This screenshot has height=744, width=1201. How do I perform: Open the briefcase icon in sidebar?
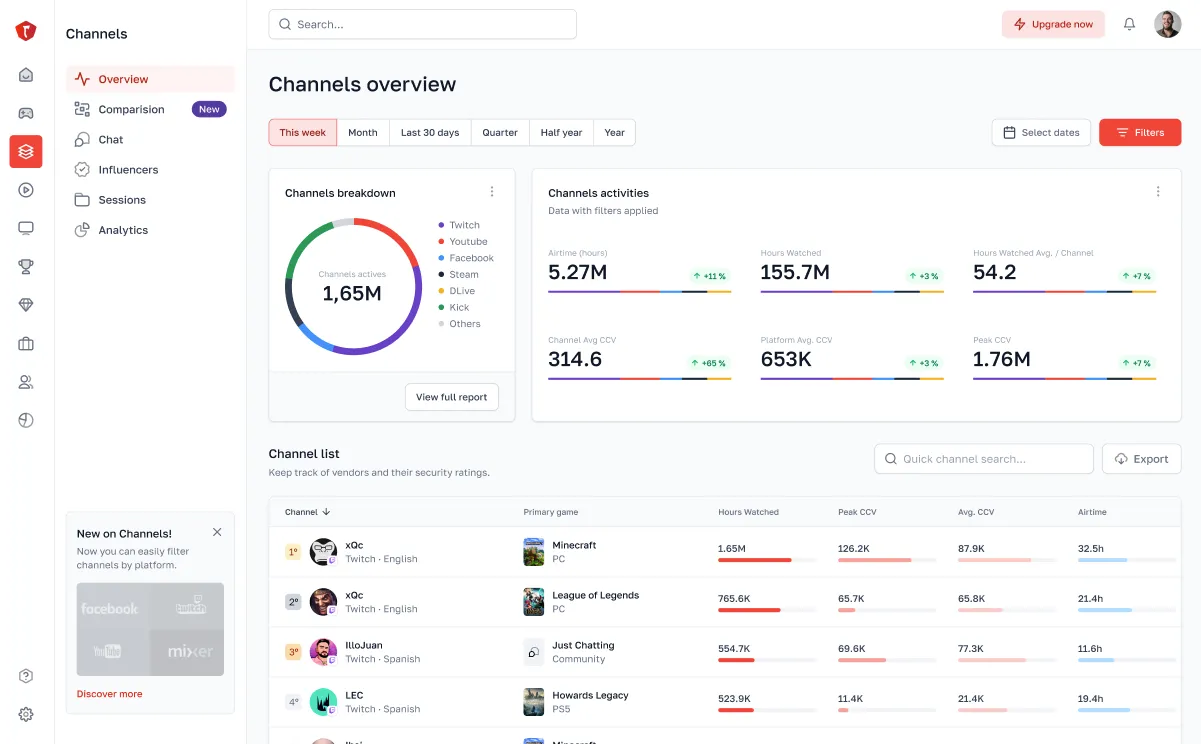pyautogui.click(x=26, y=344)
